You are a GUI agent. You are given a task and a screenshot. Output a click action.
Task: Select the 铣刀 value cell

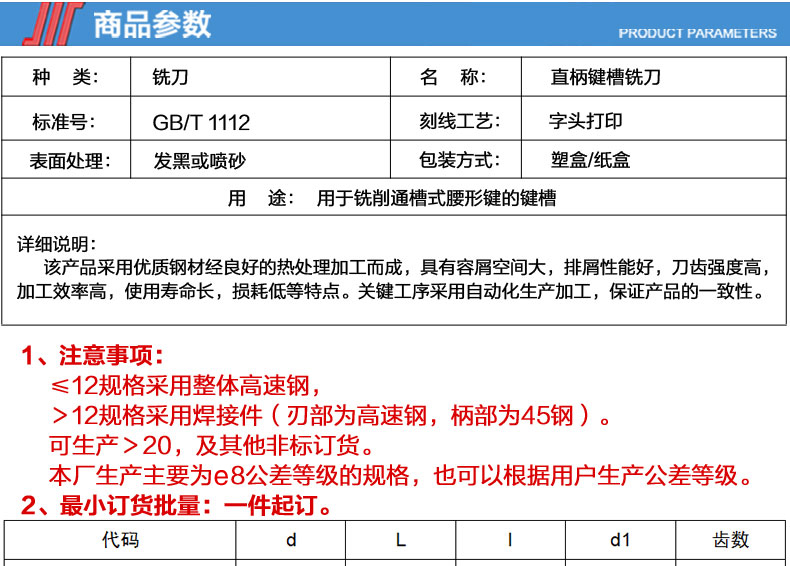[260, 77]
